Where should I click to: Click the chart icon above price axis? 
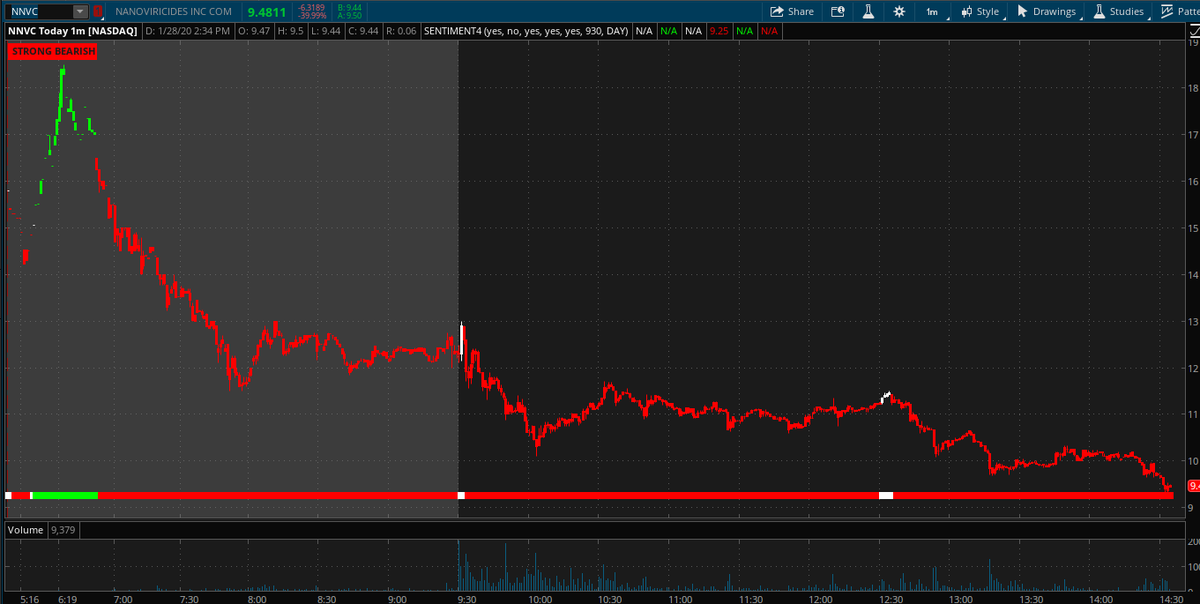click(x=1192, y=32)
